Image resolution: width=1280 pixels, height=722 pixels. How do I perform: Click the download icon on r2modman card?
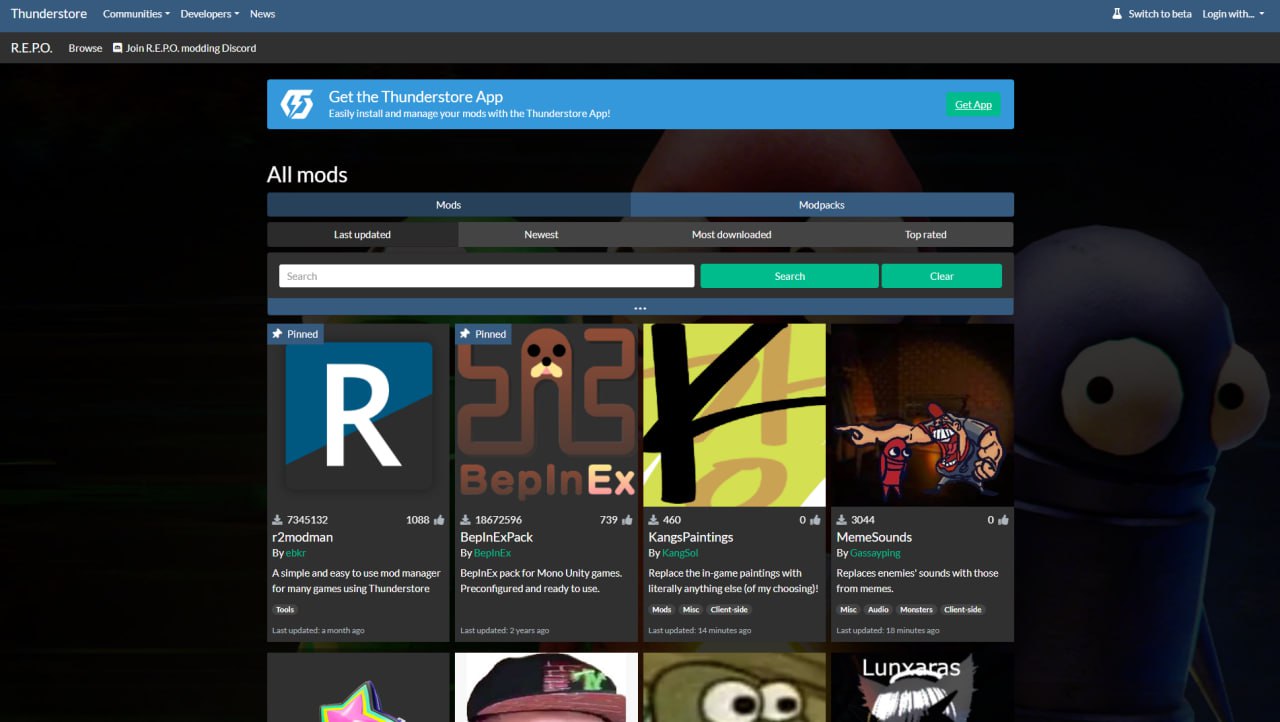point(277,520)
